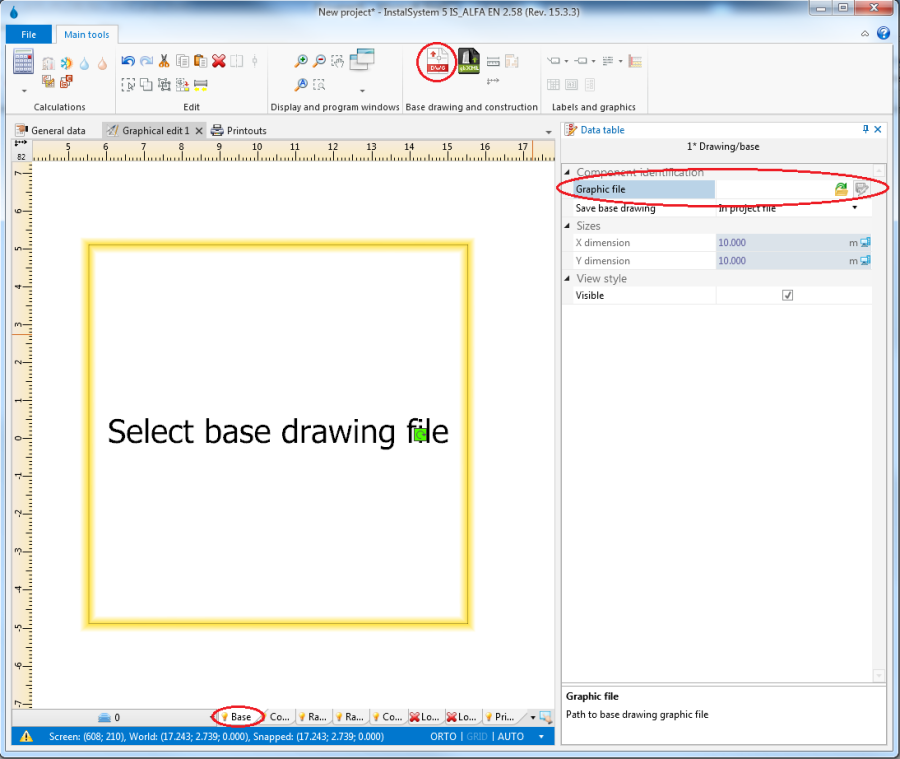Collapse the Sizes section in Data table
Screen dimensions: 900x759
568,226
